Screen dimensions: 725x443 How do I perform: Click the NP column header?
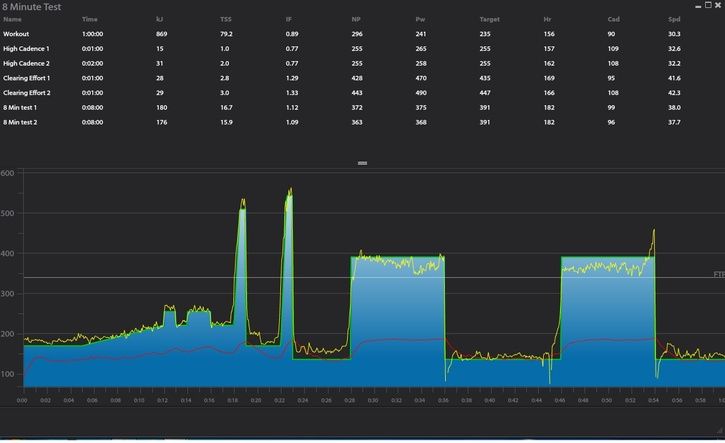click(356, 19)
